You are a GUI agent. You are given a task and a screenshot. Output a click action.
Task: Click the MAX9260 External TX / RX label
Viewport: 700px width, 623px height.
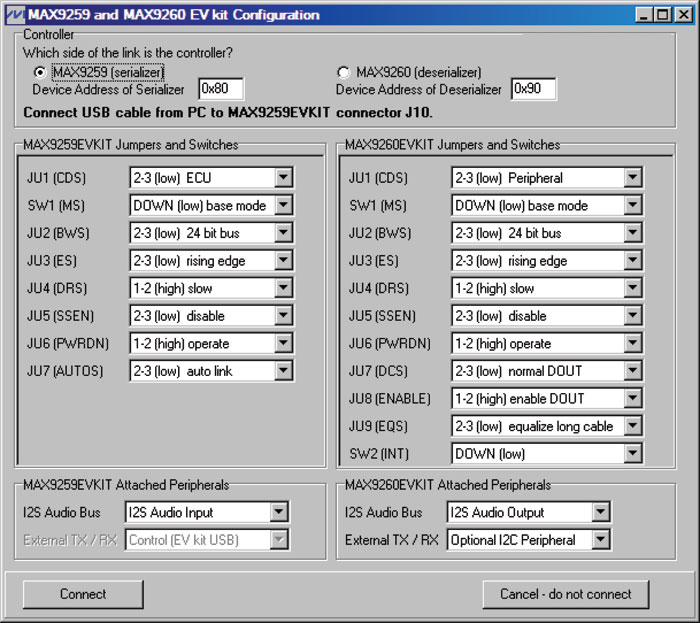392,540
